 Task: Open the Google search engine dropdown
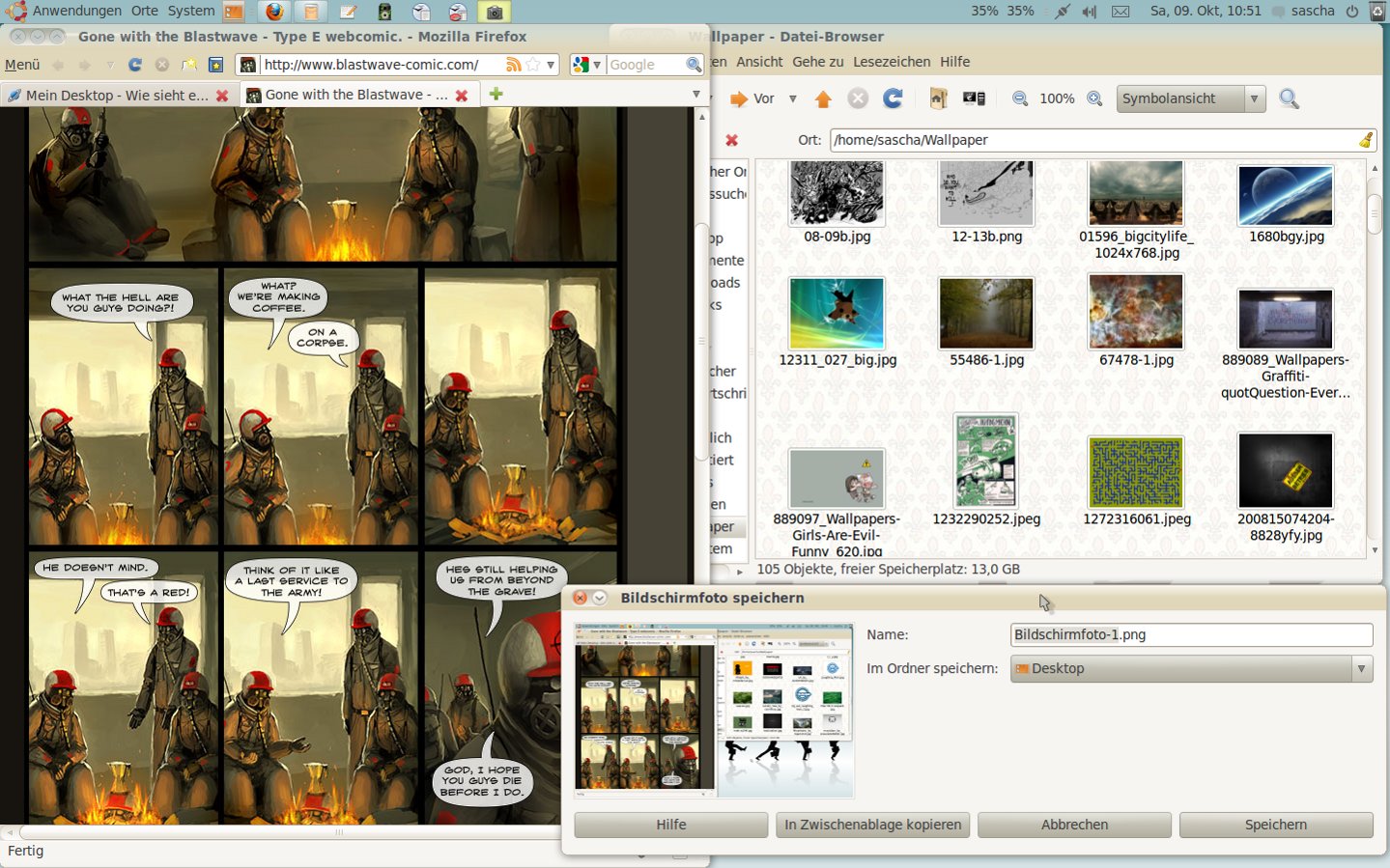pos(586,65)
